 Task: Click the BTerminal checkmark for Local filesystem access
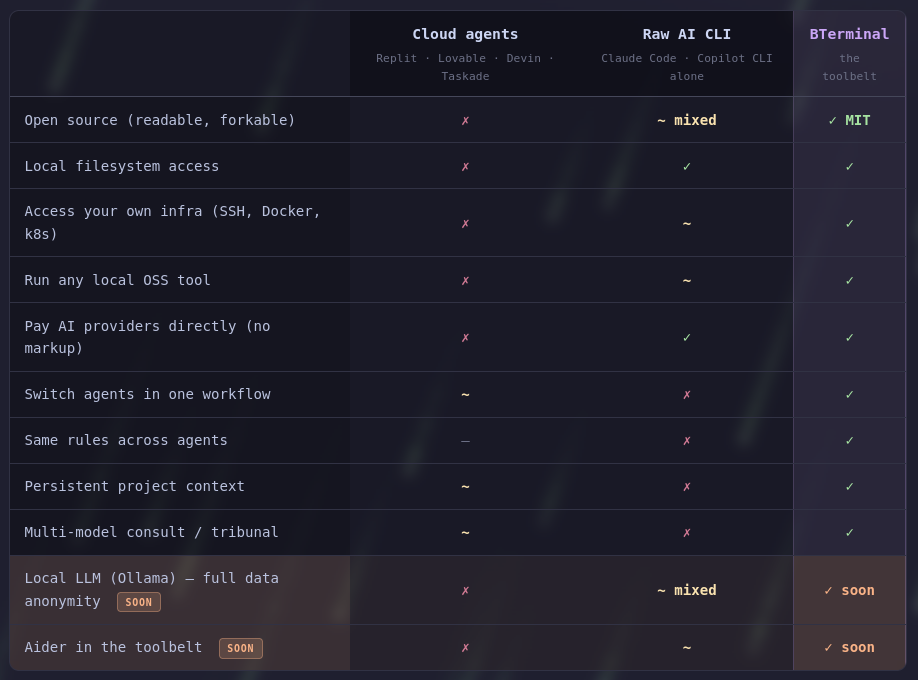click(849, 167)
